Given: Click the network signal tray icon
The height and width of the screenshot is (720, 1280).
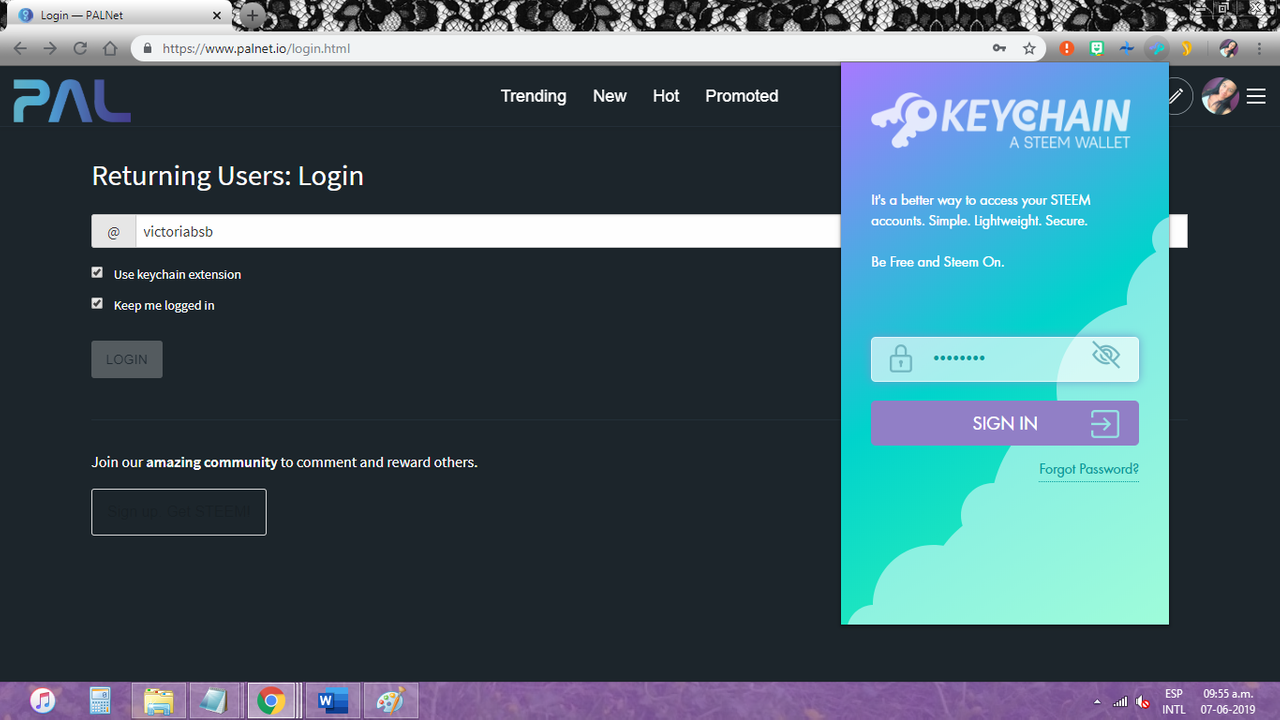Looking at the screenshot, I should [1121, 701].
